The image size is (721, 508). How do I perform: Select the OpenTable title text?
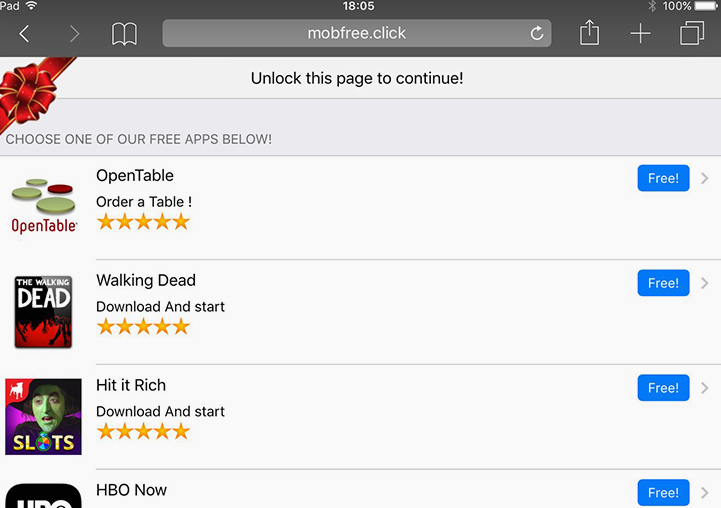(x=135, y=176)
